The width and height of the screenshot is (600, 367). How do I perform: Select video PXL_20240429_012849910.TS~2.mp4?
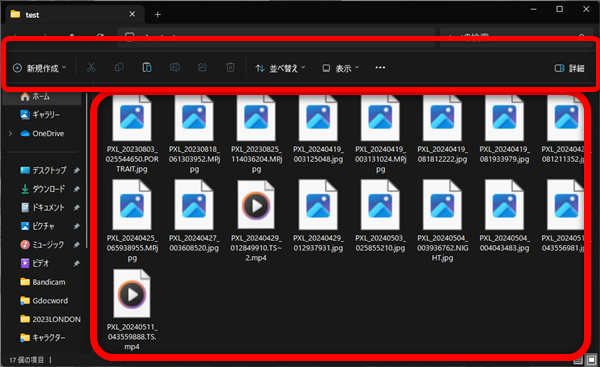(256, 221)
